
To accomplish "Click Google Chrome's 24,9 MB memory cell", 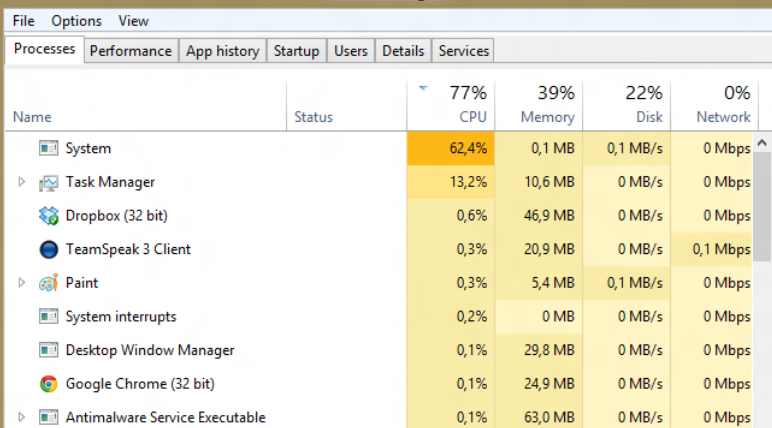I will tap(539, 384).
